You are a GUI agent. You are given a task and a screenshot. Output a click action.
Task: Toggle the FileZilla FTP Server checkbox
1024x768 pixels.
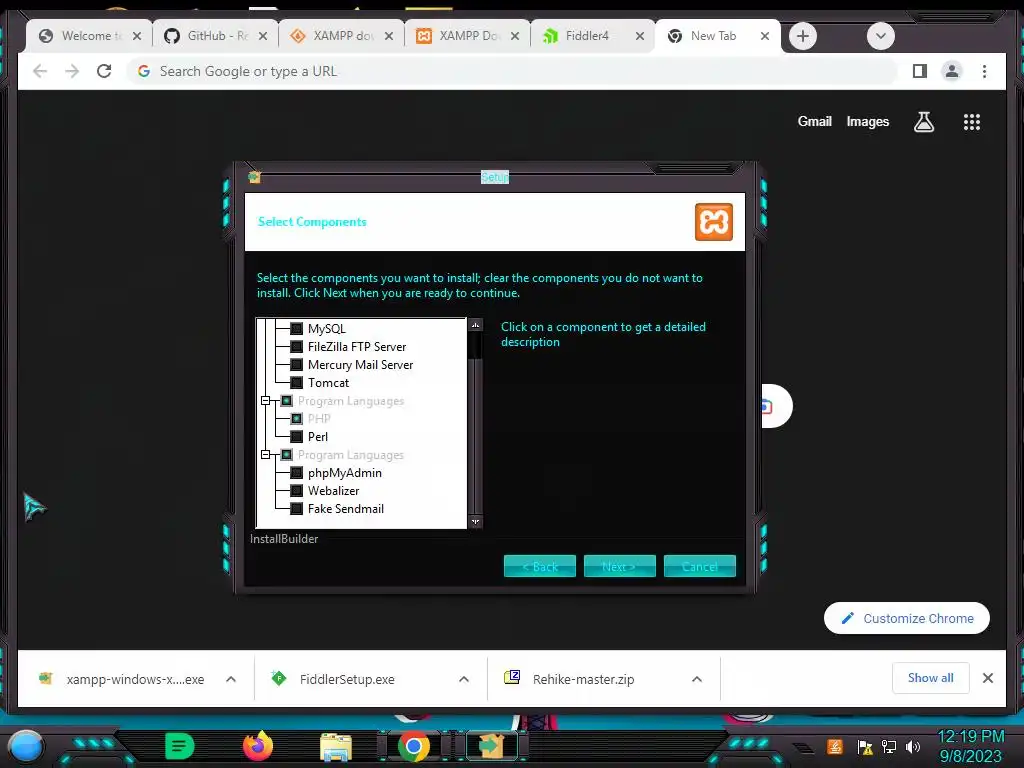[296, 347]
